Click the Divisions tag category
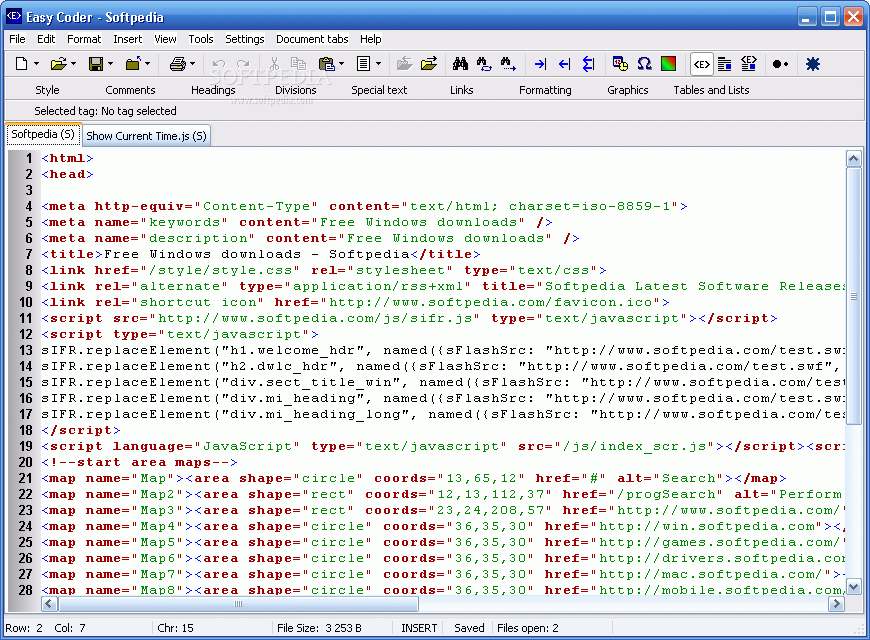Viewport: 870px width, 640px height. pyautogui.click(x=296, y=90)
